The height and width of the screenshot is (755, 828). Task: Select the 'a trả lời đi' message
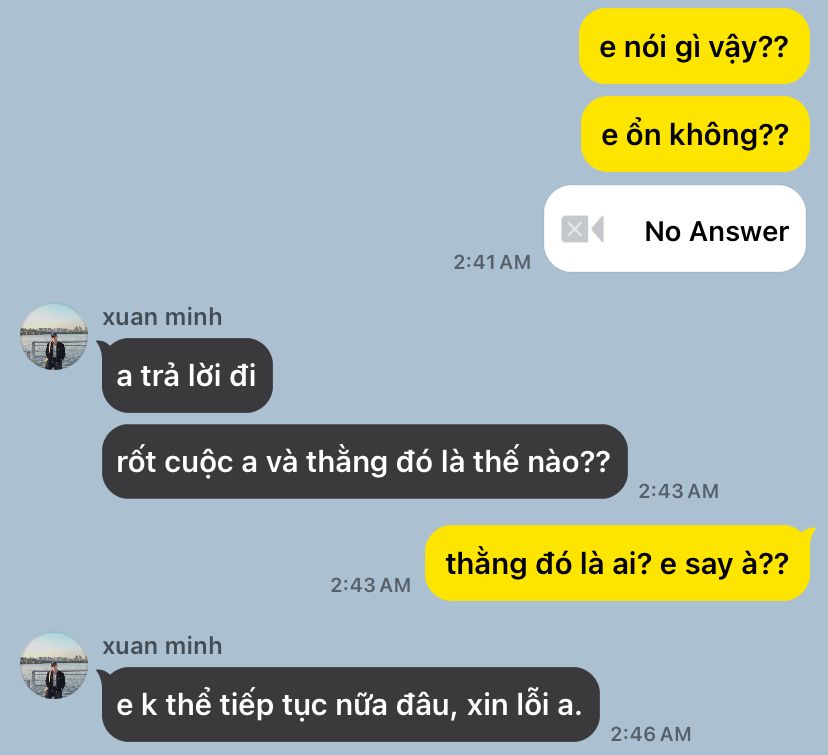click(187, 375)
